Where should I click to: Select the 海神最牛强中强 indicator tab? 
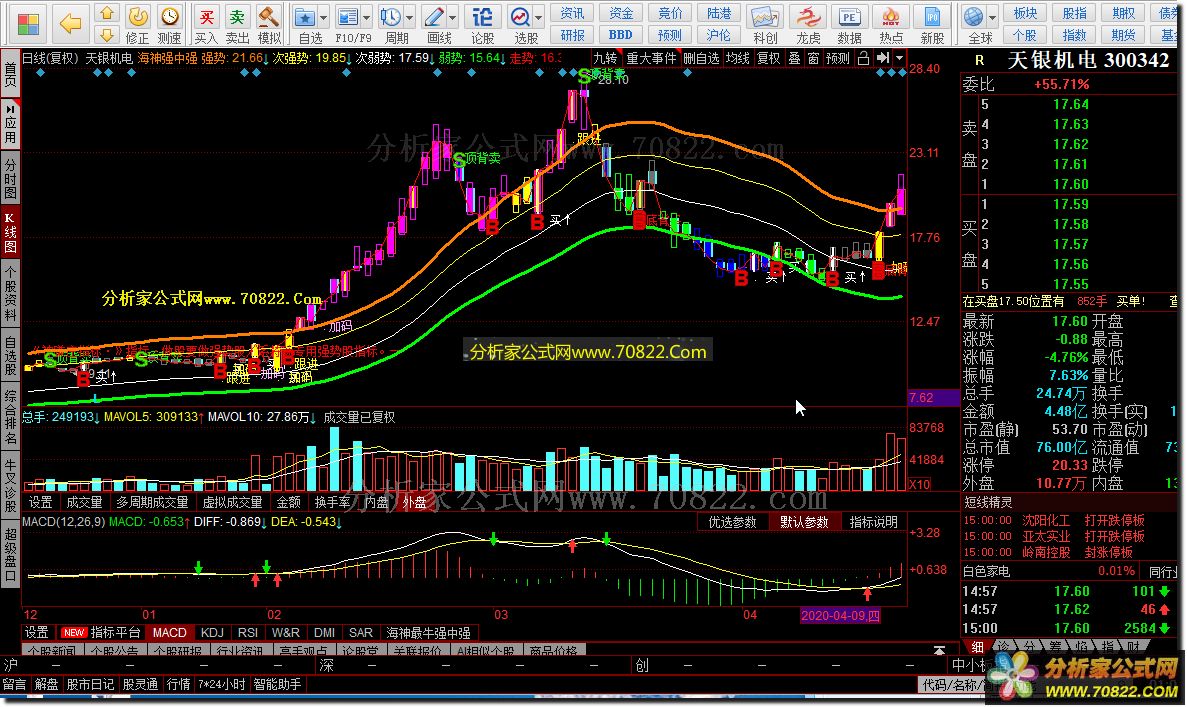(x=428, y=633)
